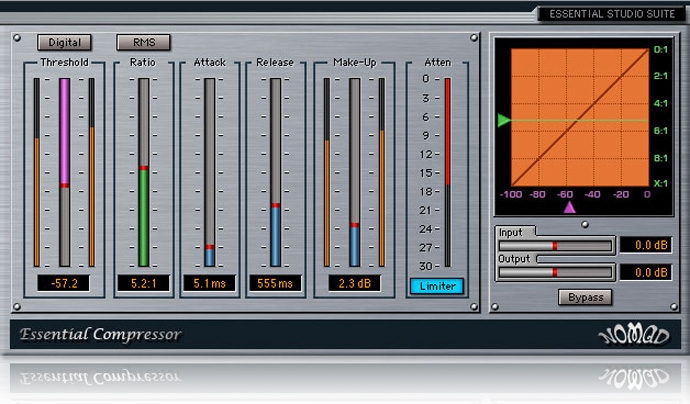Toggle the RMS detection button

144,42
